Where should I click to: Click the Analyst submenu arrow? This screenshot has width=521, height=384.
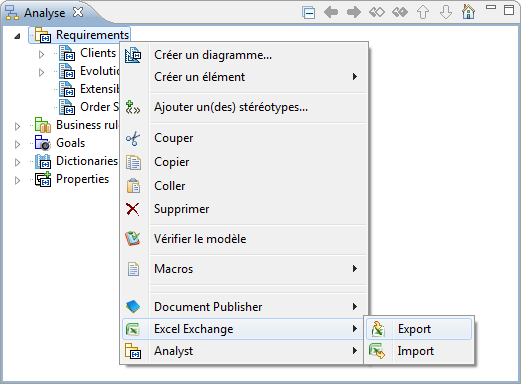355,351
